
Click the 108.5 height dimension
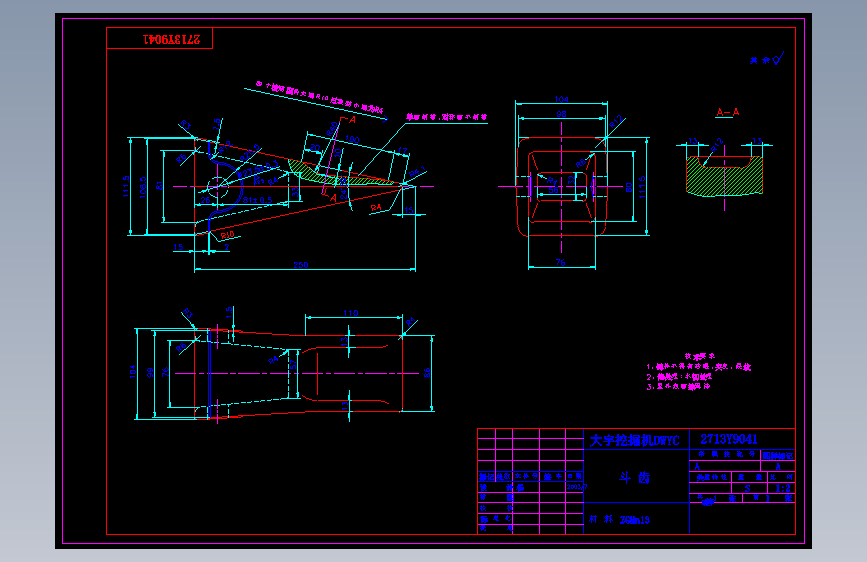click(143, 187)
